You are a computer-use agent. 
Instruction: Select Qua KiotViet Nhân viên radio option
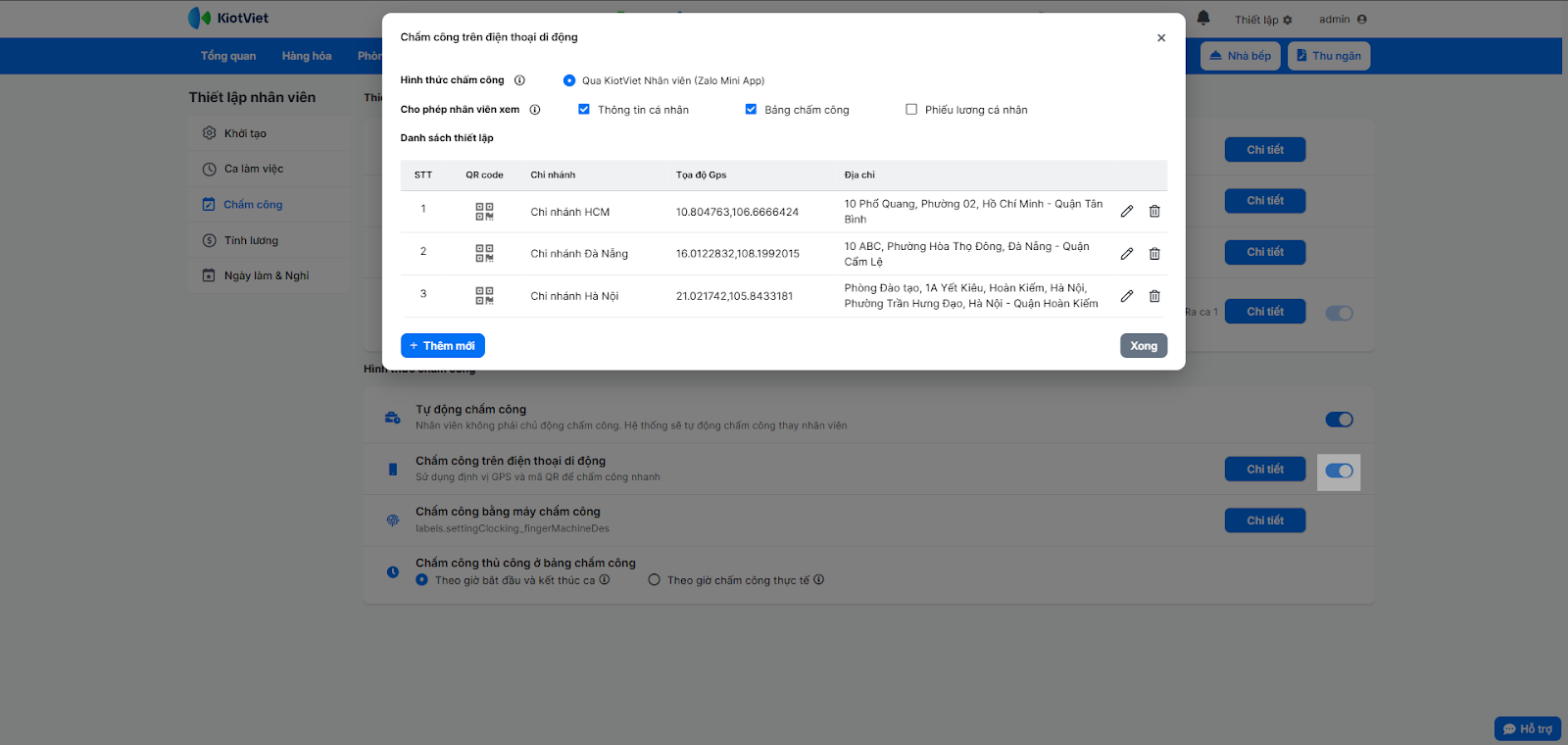point(569,80)
